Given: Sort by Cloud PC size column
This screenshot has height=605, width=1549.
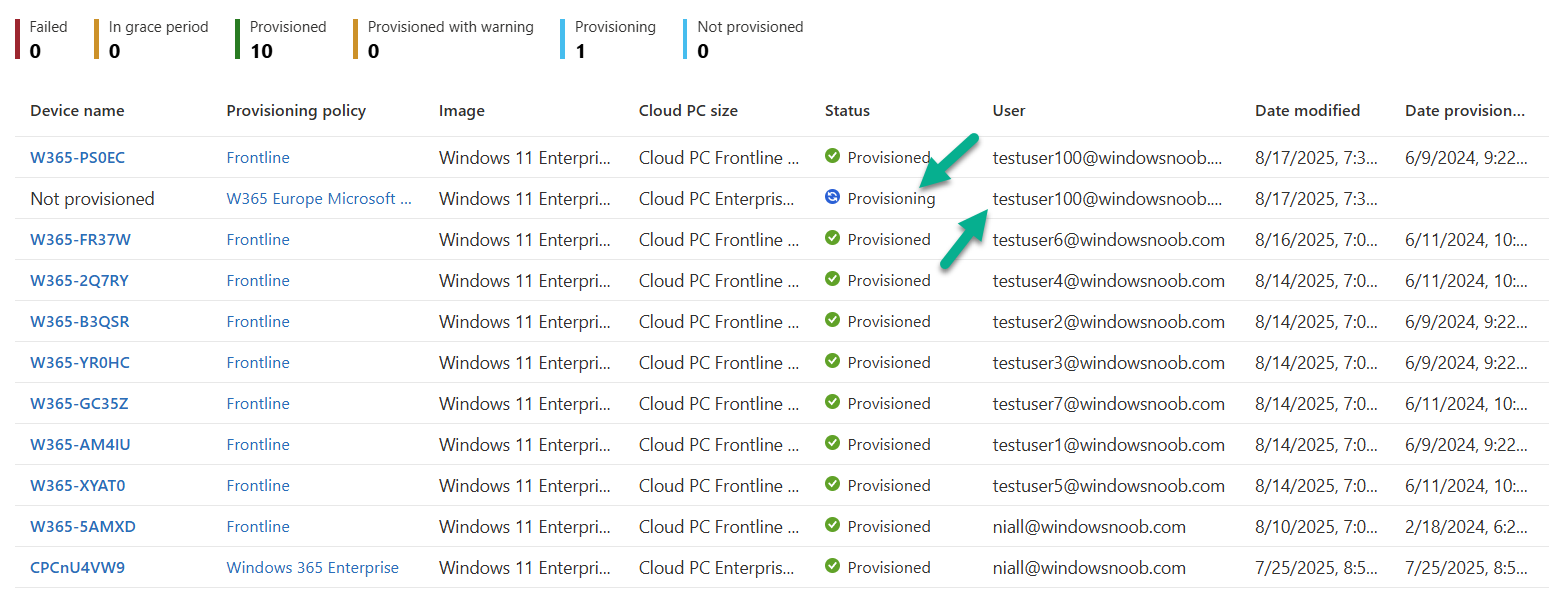Looking at the screenshot, I should (x=688, y=111).
